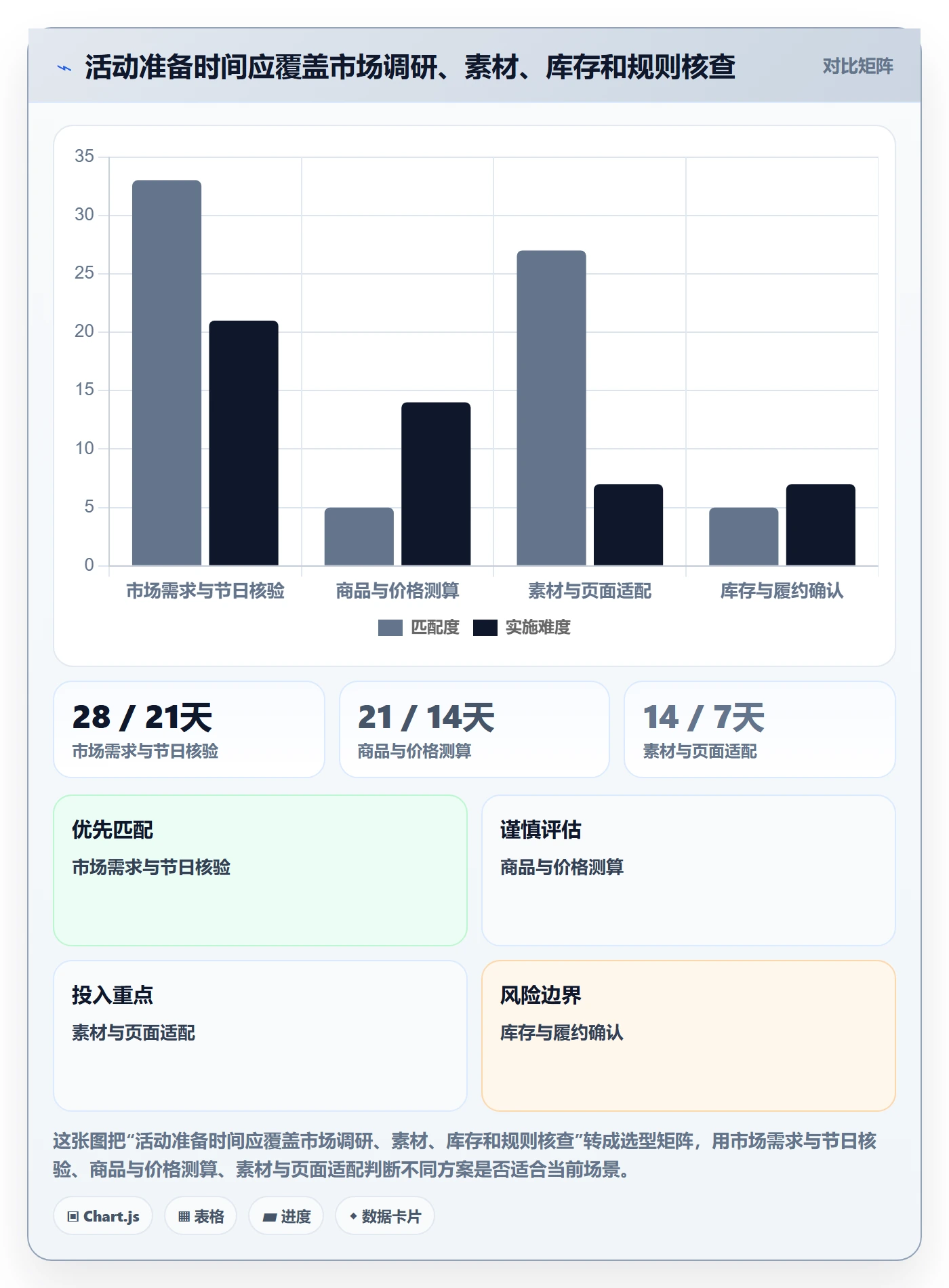Click the 实施难度 bar for 库存与履约确认
Image resolution: width=949 pixels, height=1288 pixels.
[820, 525]
